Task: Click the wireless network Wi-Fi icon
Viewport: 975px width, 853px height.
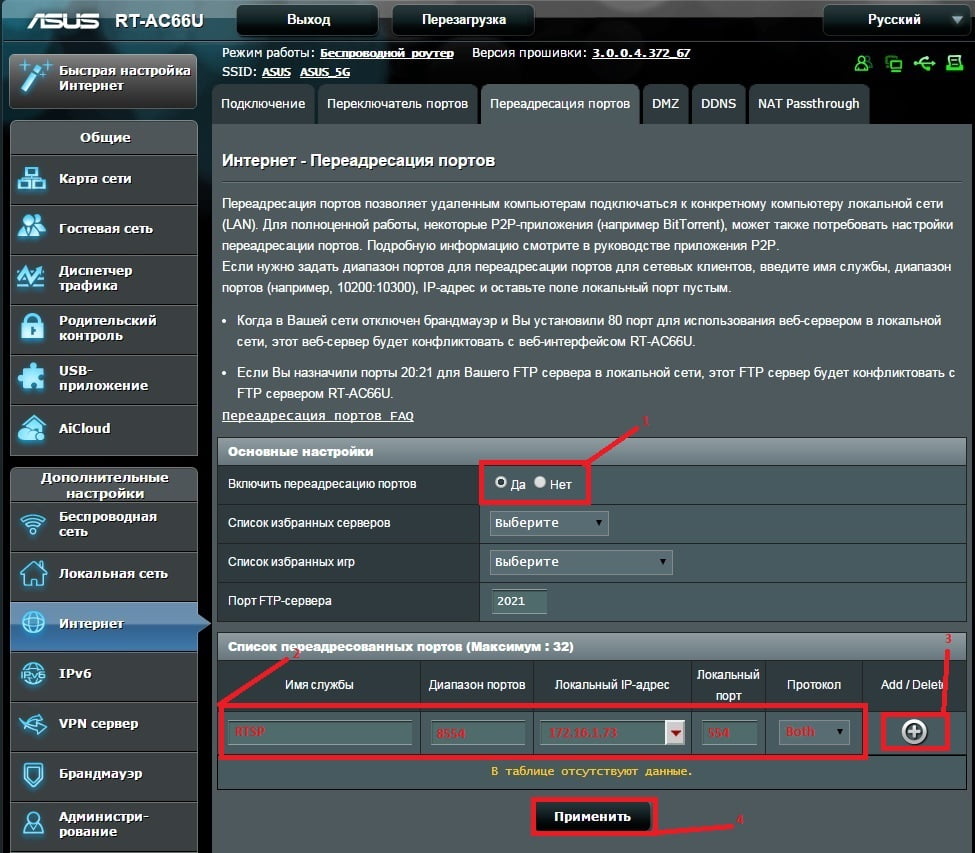Action: (33, 524)
